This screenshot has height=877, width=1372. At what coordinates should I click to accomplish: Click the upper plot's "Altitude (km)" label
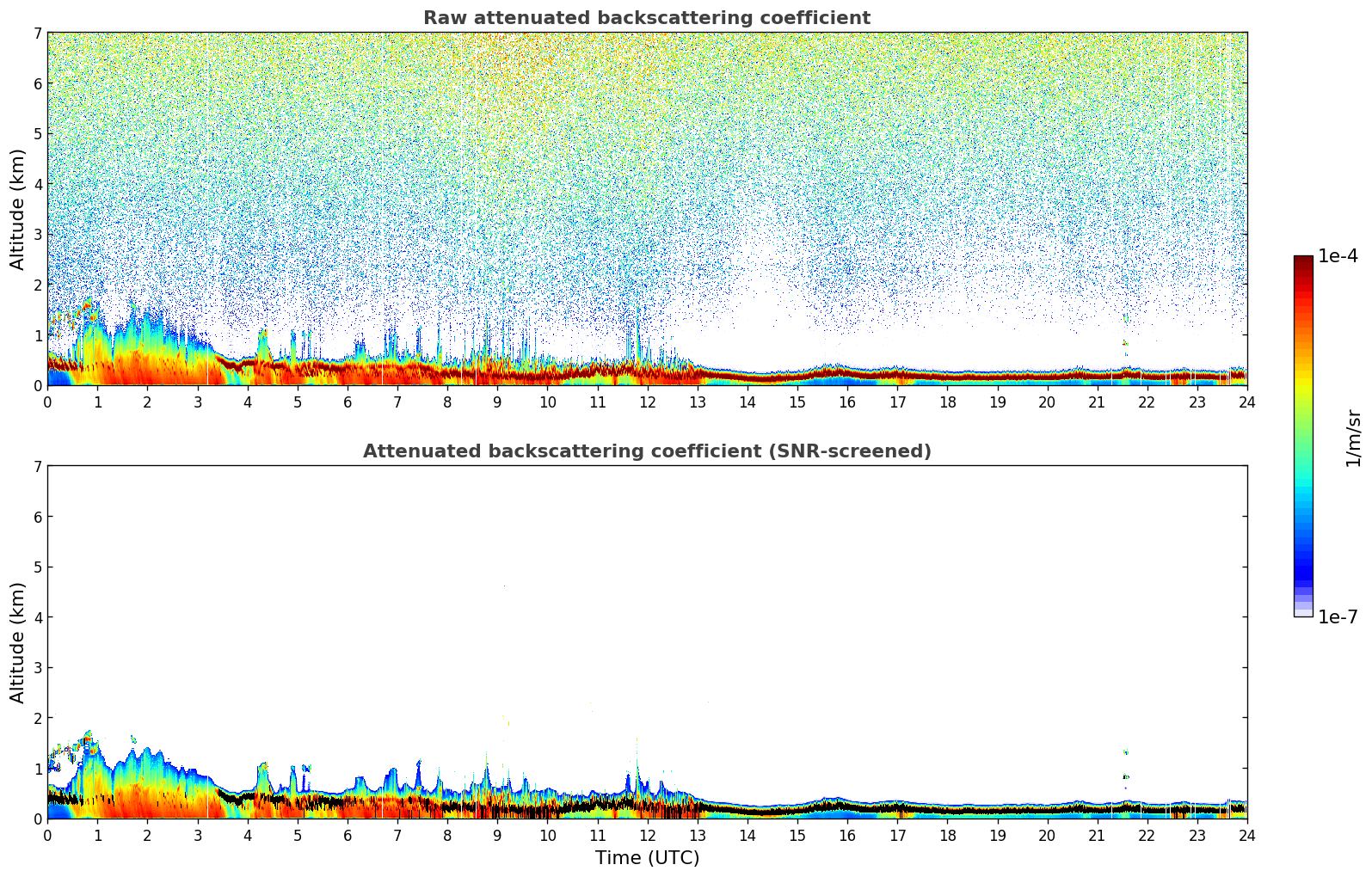point(18,209)
